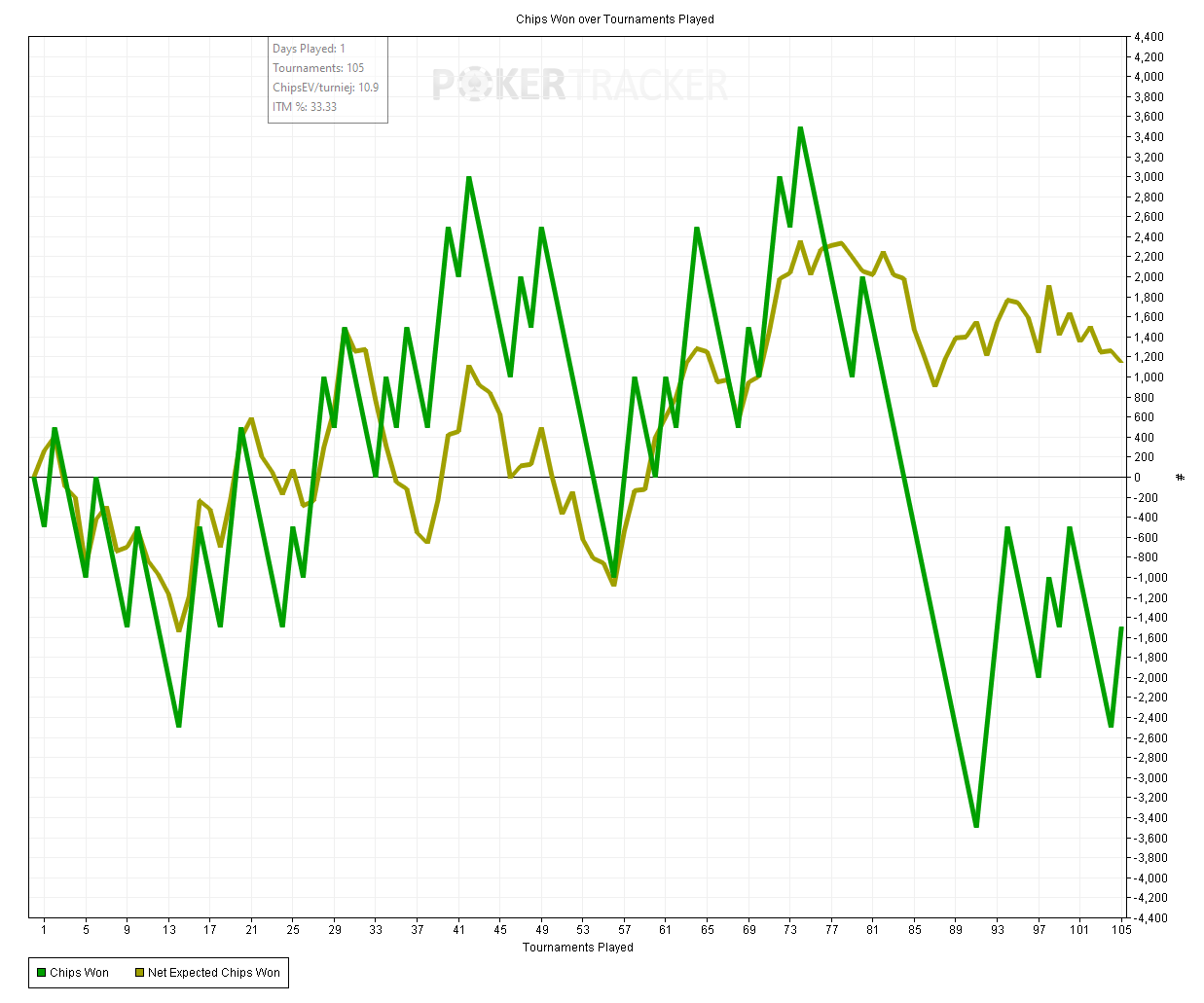Image resolution: width=1204 pixels, height=1003 pixels.
Task: Click the 105 label on the x-axis
Action: (1121, 930)
